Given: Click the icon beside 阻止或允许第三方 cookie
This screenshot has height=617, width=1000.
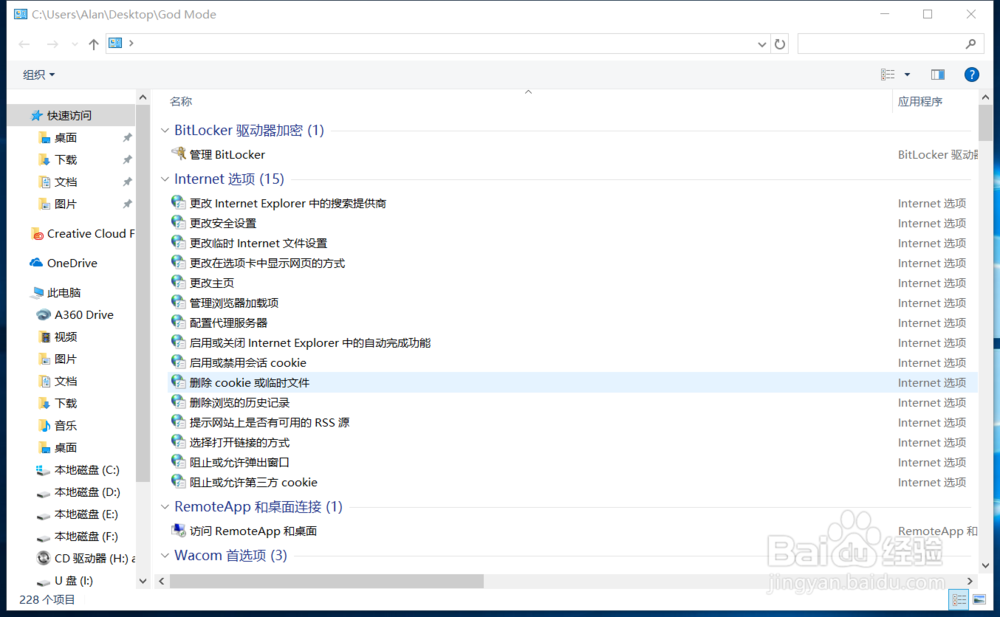Looking at the screenshot, I should click(179, 482).
